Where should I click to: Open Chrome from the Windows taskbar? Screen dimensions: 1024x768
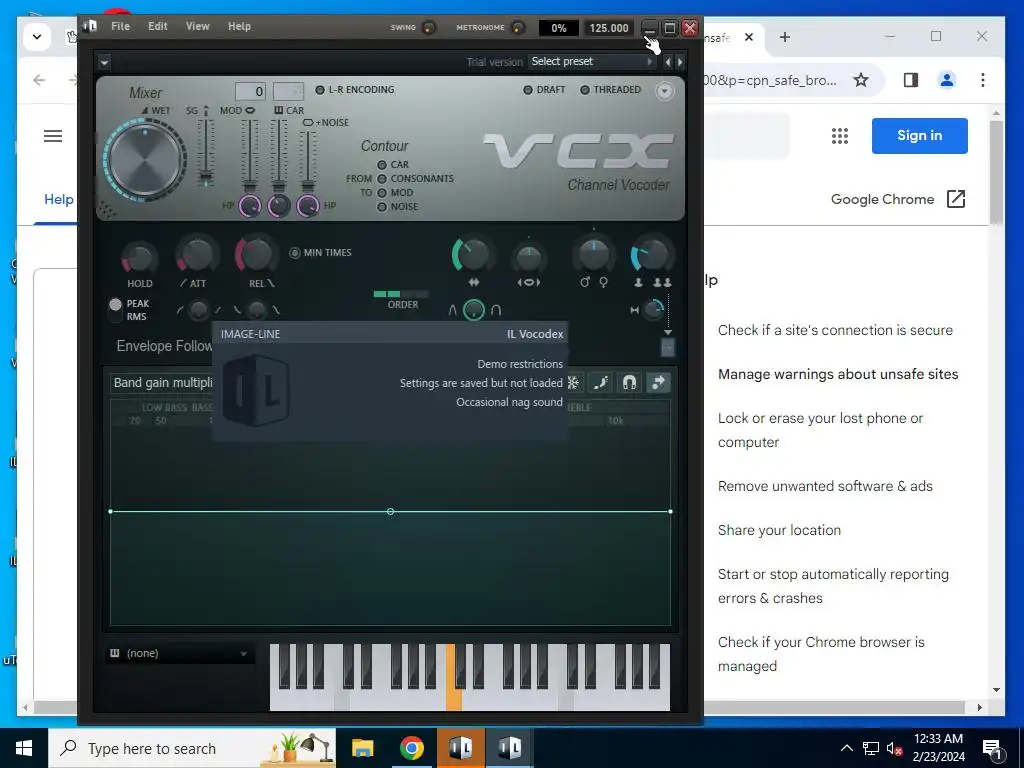[x=411, y=748]
